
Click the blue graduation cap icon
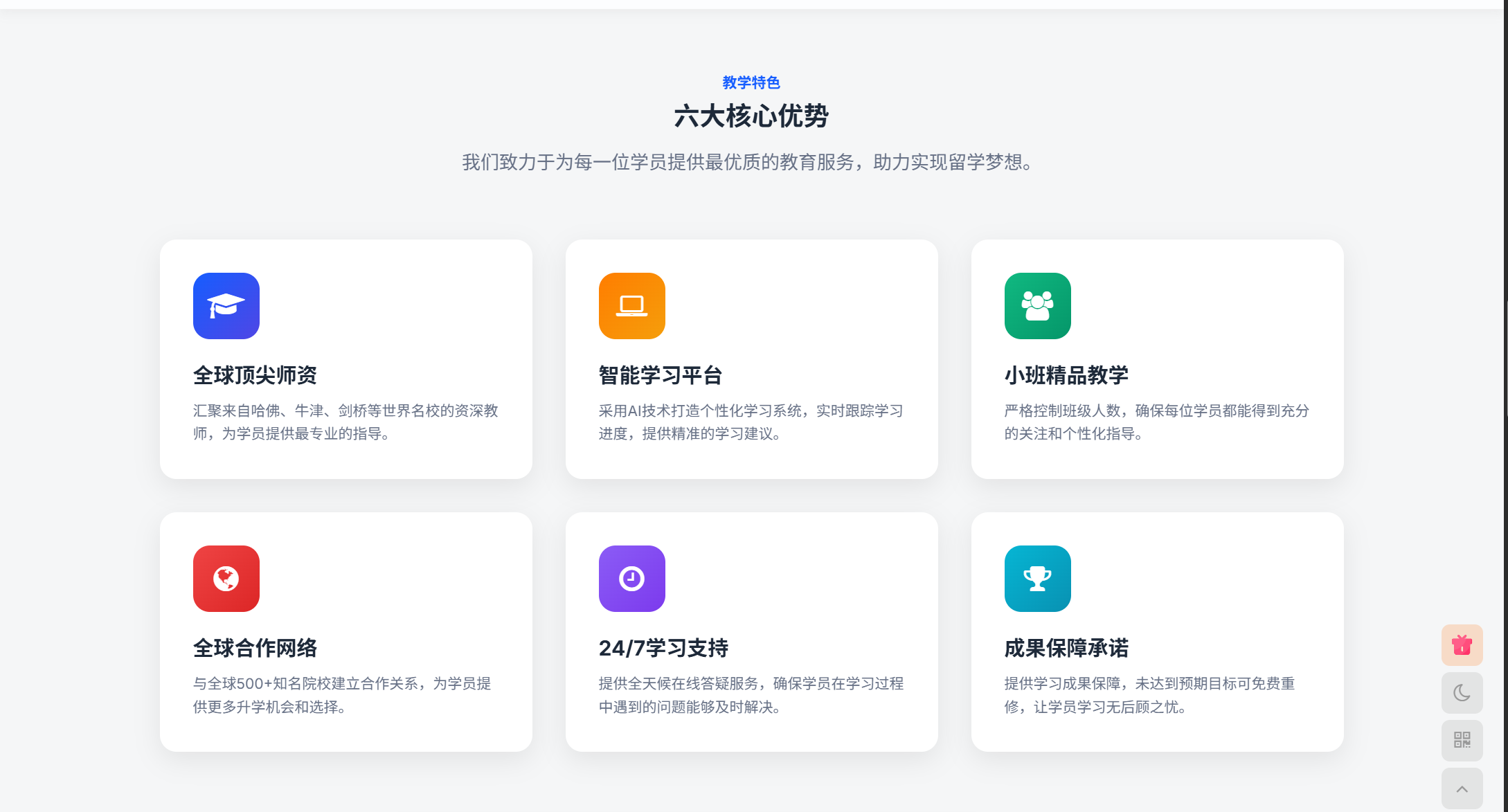click(226, 306)
